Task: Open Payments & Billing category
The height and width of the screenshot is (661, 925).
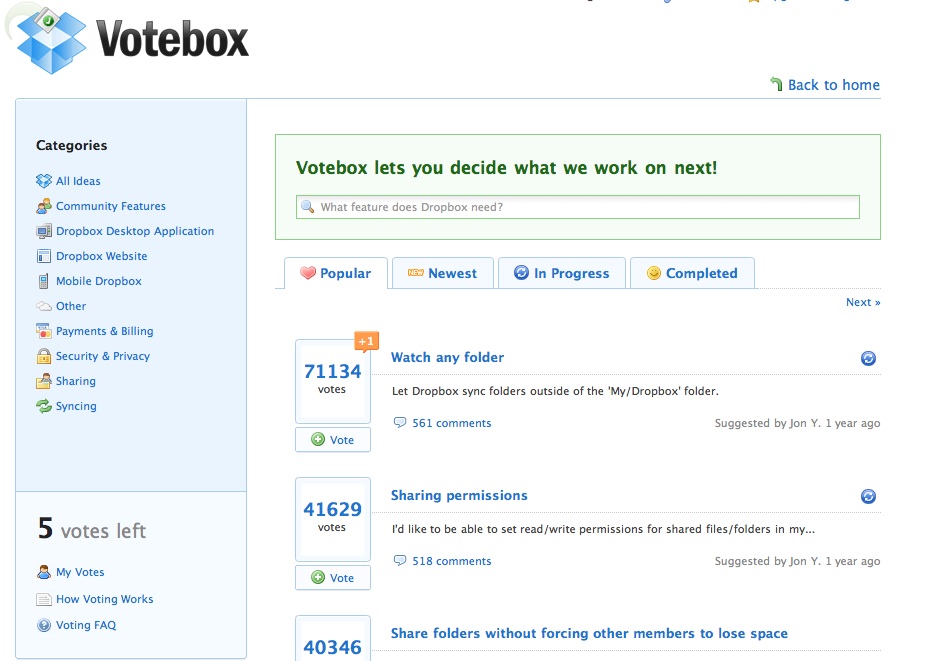Action: coord(104,331)
